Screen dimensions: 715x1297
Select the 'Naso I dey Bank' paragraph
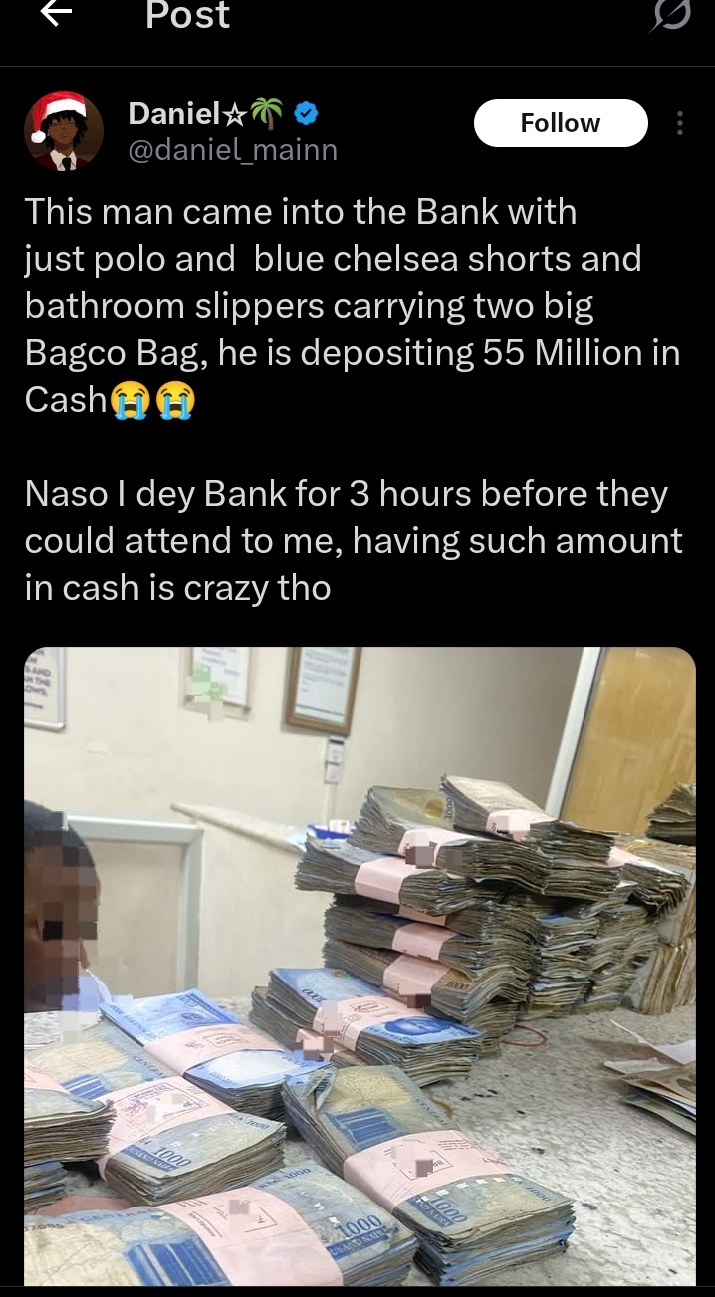353,541
